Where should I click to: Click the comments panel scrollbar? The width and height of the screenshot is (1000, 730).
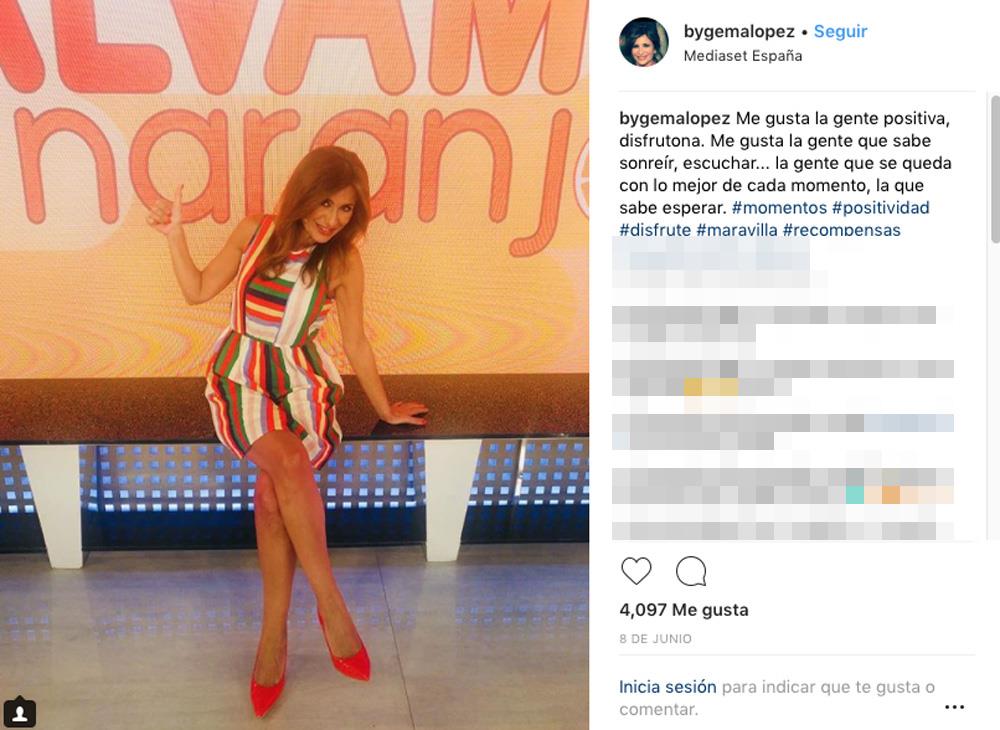[x=994, y=169]
